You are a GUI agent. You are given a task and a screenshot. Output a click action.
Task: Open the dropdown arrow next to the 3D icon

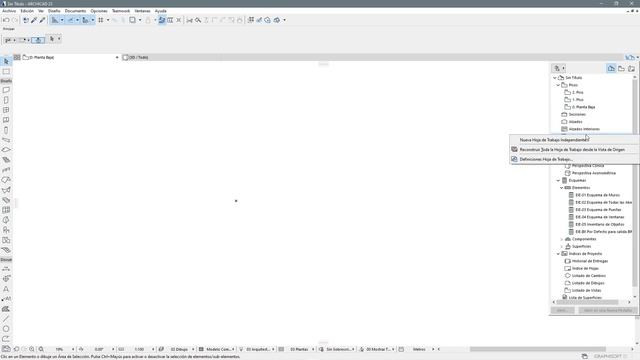(x=284, y=20)
